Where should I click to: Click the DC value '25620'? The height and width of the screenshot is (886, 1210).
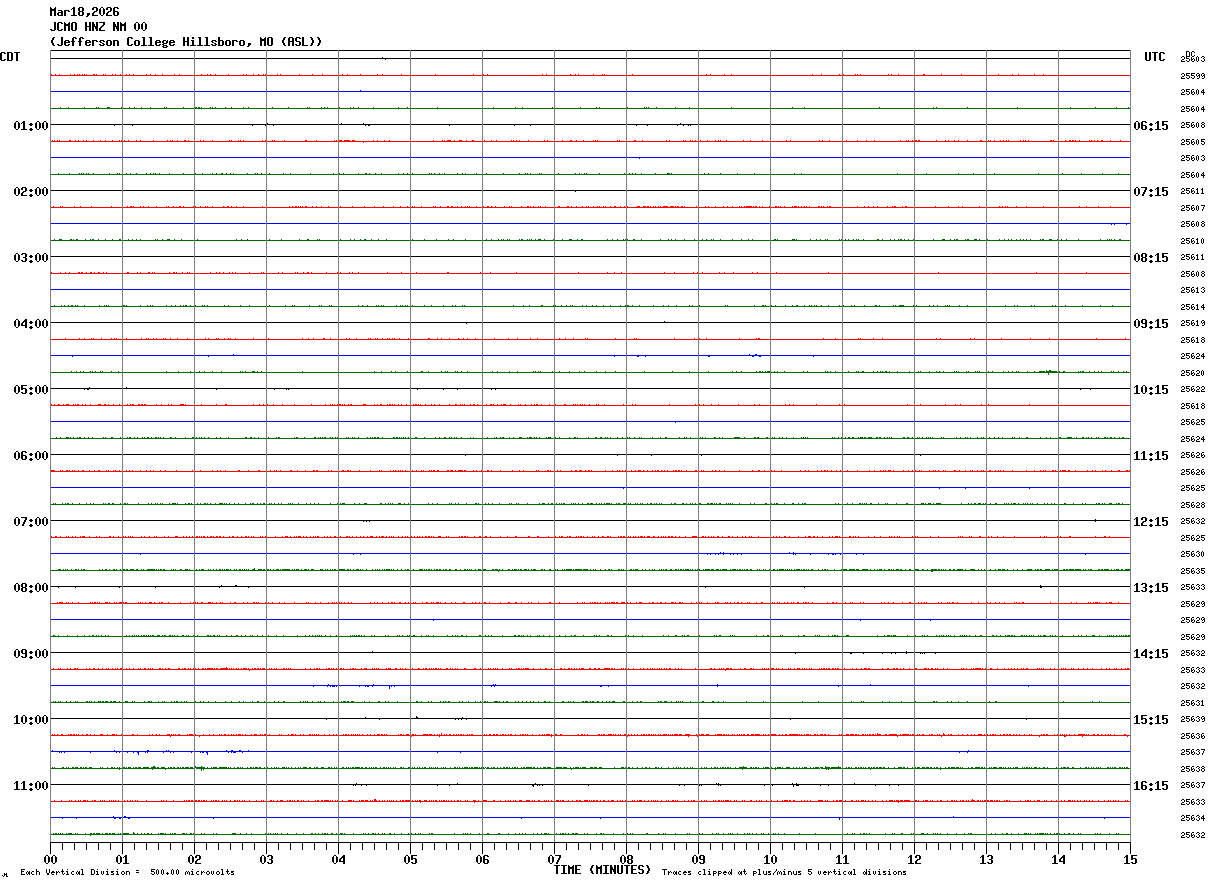tap(1192, 373)
